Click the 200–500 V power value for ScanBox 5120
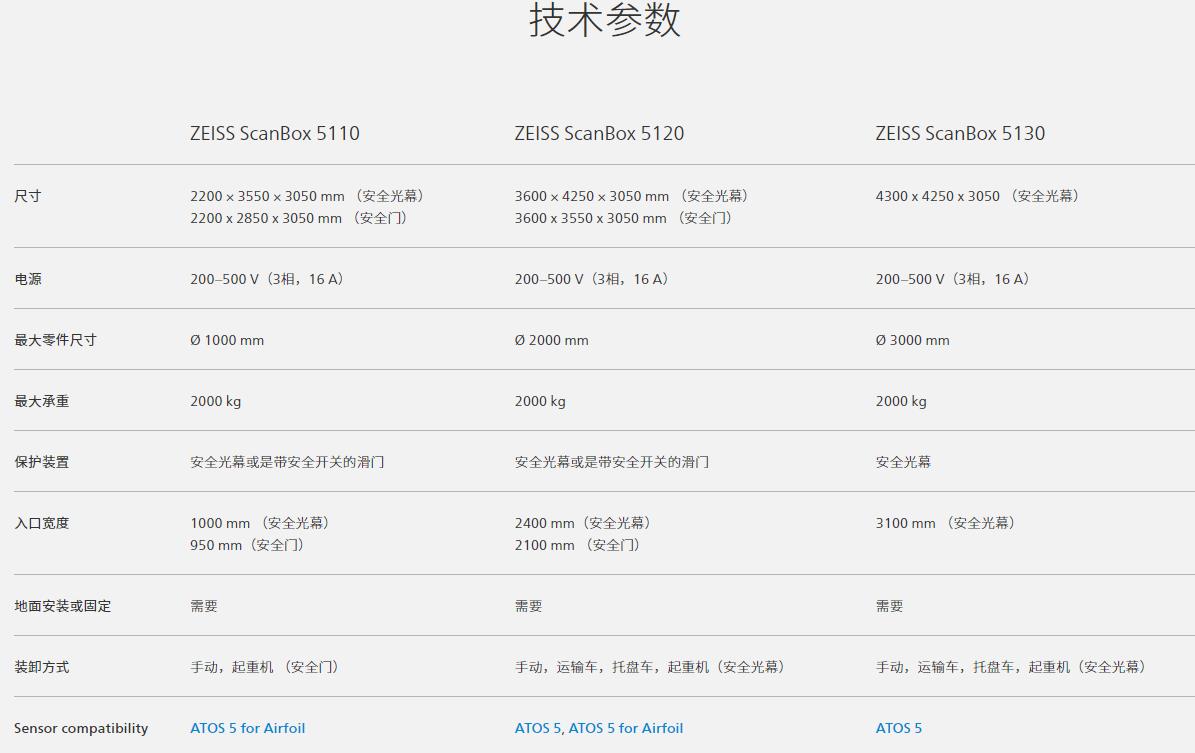 click(x=591, y=279)
